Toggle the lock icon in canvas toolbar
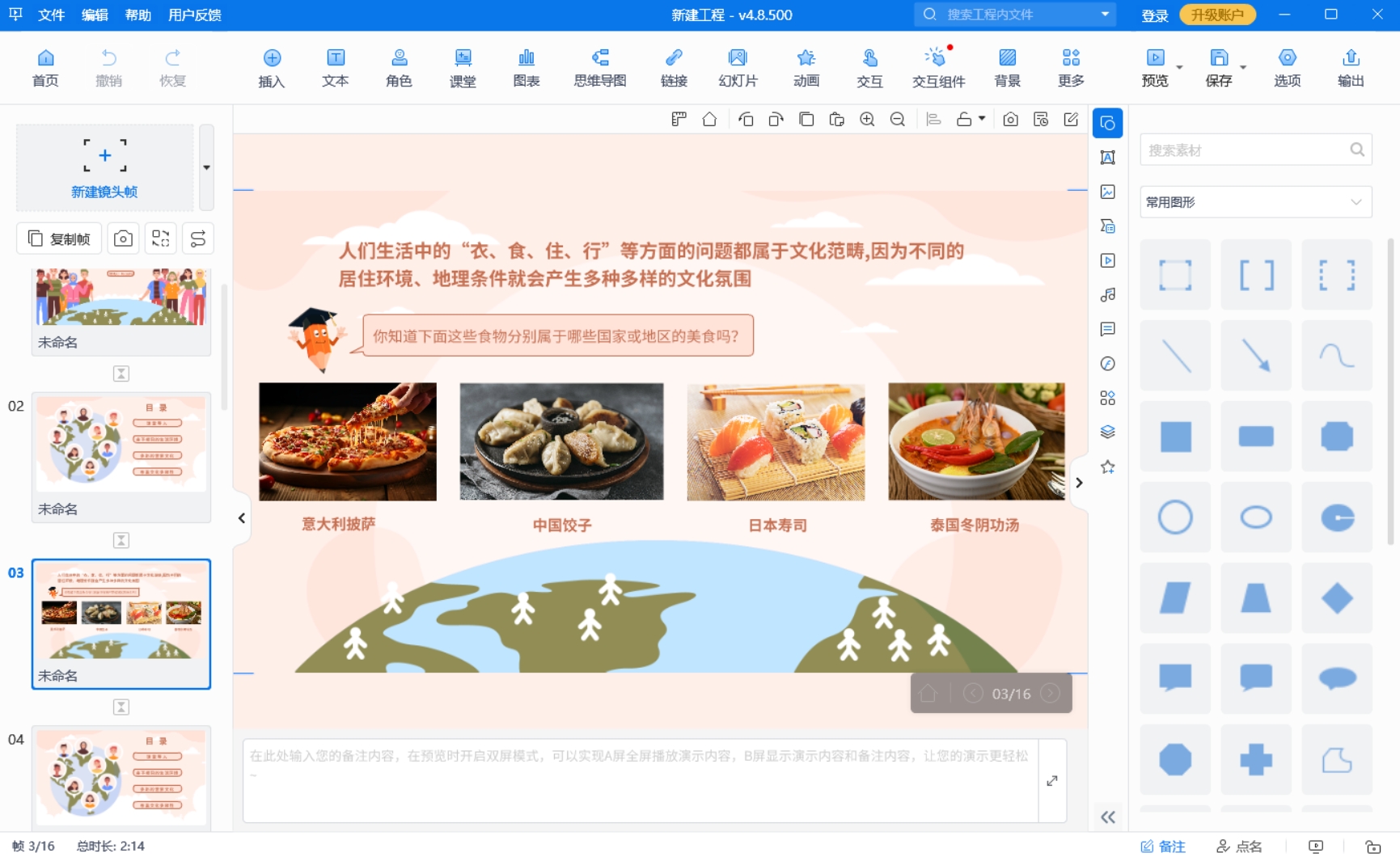Viewport: 1400px width, 857px height. 963,120
